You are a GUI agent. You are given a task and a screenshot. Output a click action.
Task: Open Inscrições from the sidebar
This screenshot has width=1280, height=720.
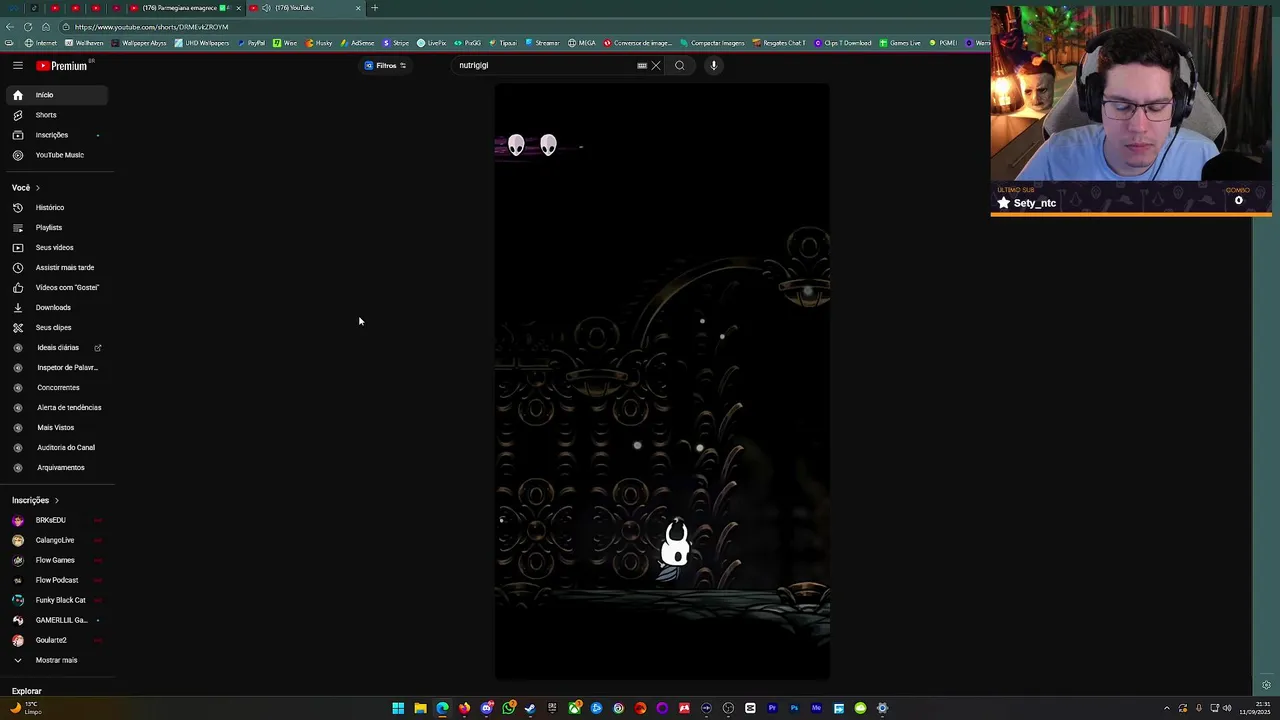coord(55,135)
